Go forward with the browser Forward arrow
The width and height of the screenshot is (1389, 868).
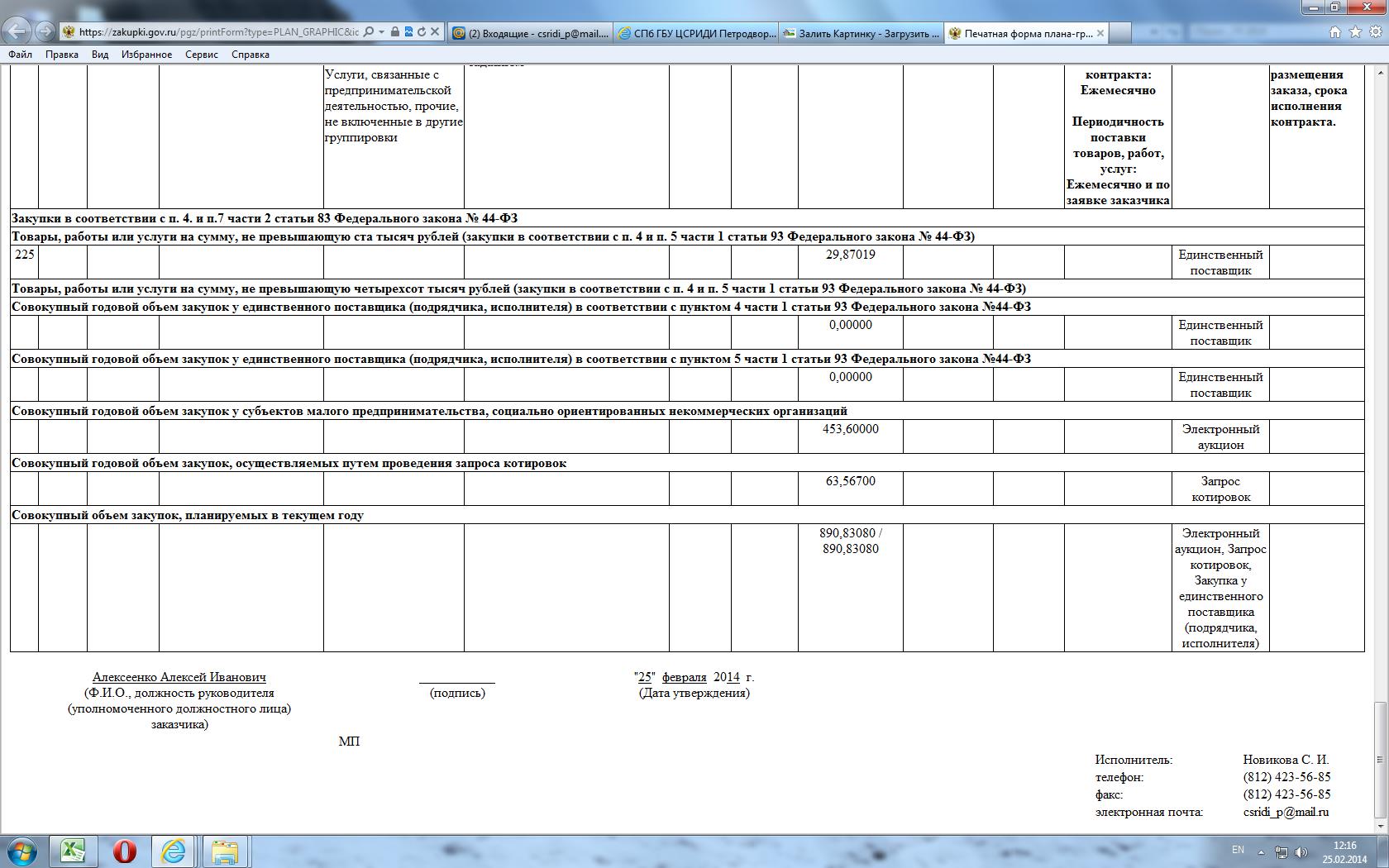[x=45, y=32]
